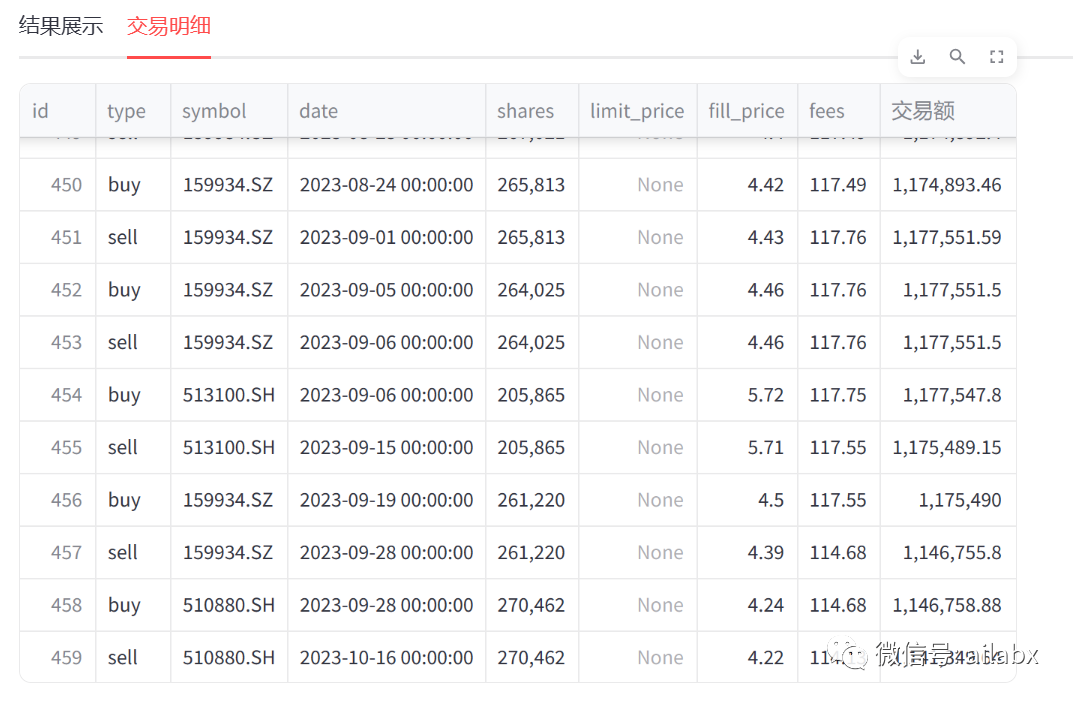1073x701 pixels.
Task: Click fees cell 114.68 in row 457
Action: [839, 552]
